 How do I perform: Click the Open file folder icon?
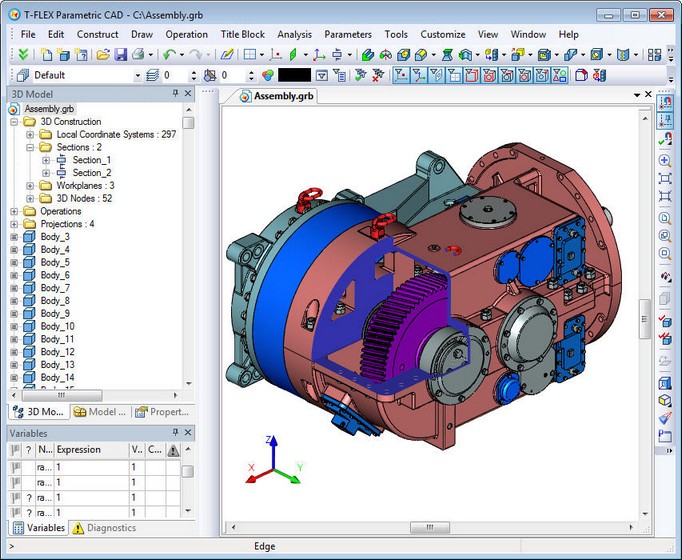pos(102,54)
